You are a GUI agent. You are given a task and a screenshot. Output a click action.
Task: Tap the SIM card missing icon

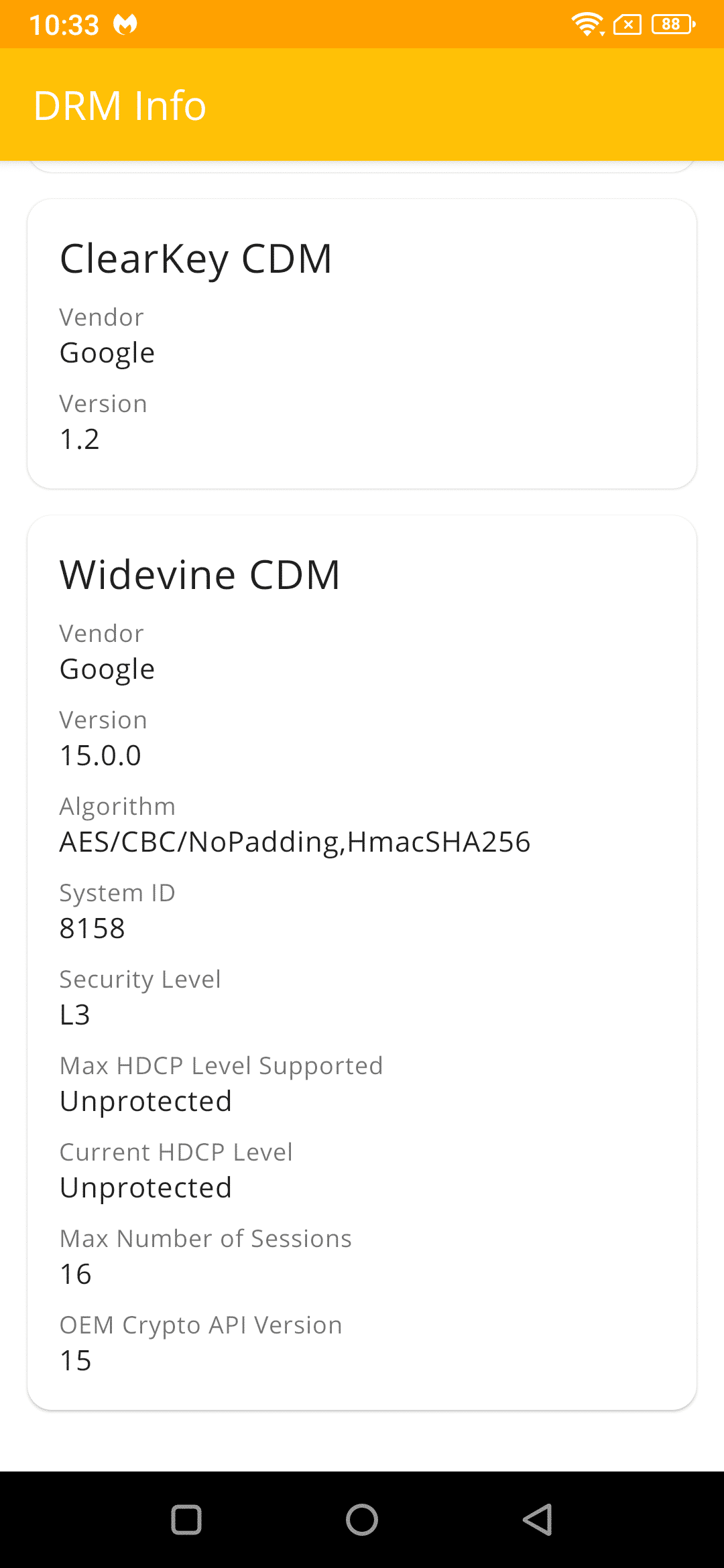coord(627,25)
